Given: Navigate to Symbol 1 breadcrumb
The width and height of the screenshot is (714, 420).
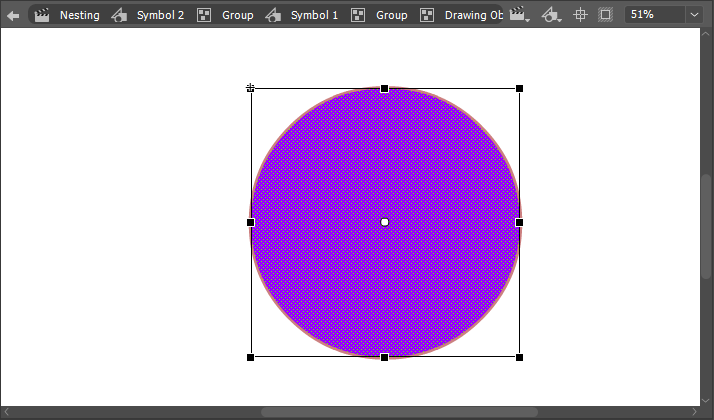Looking at the screenshot, I should [314, 15].
